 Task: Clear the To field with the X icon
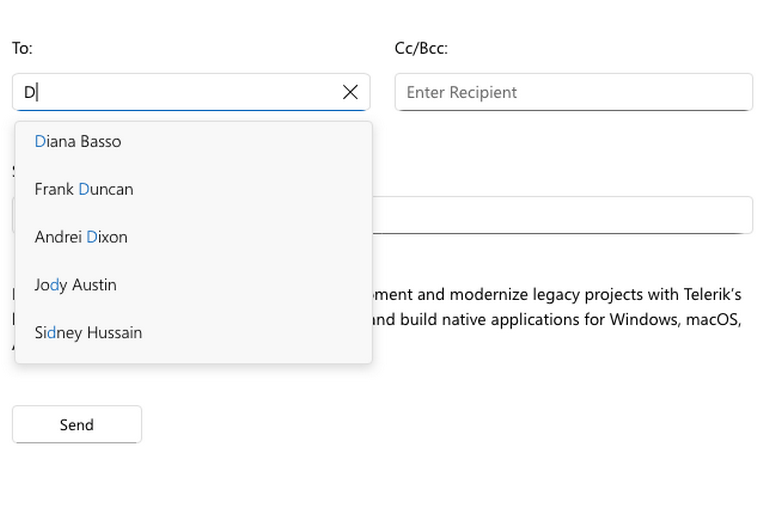tap(350, 92)
